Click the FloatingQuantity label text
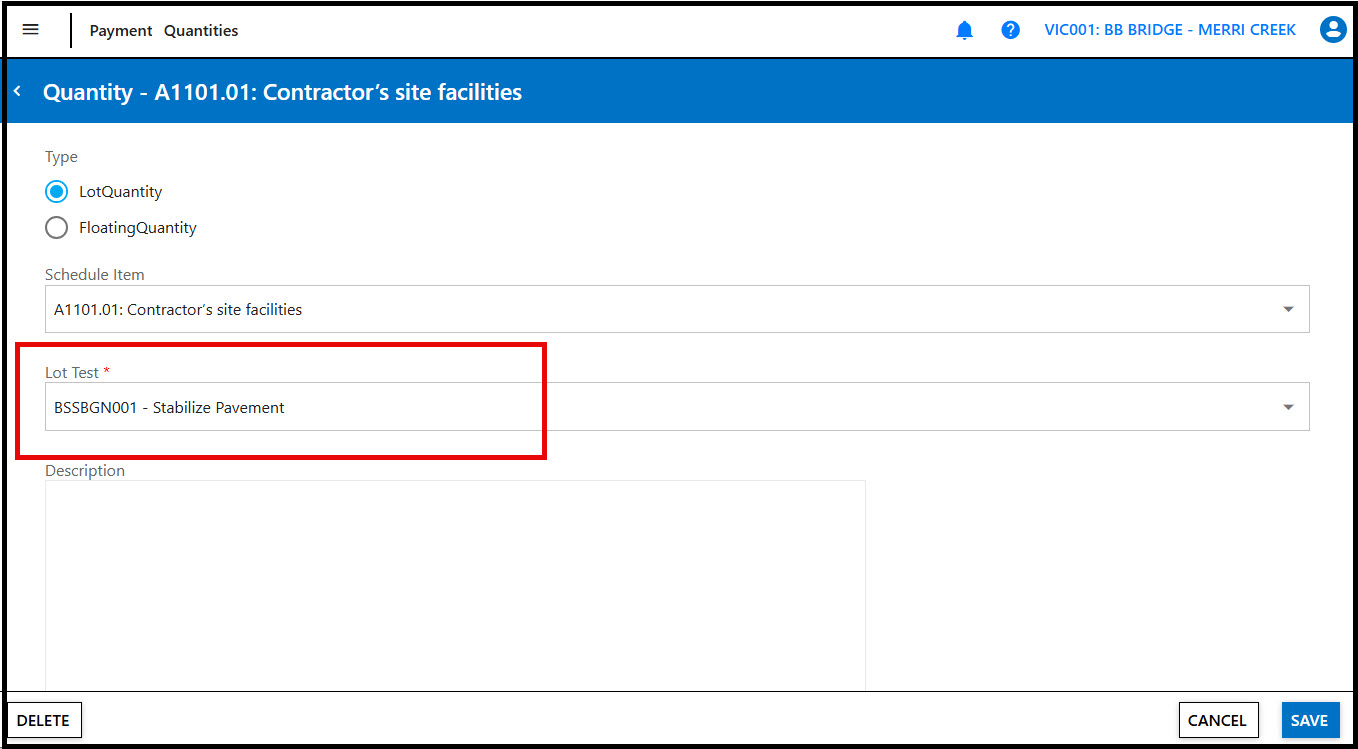 coord(138,228)
